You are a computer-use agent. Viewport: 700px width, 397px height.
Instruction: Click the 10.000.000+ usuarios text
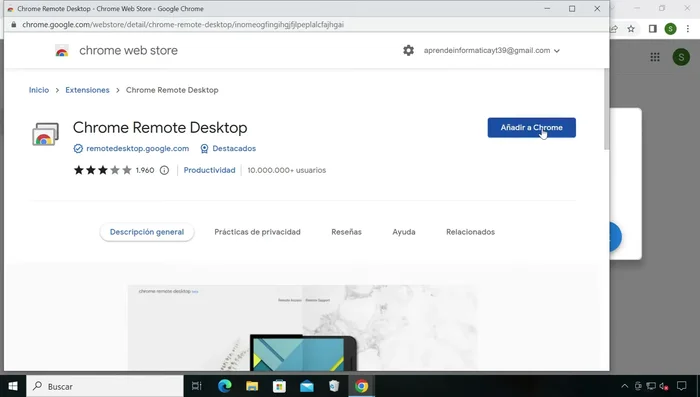coord(287,170)
